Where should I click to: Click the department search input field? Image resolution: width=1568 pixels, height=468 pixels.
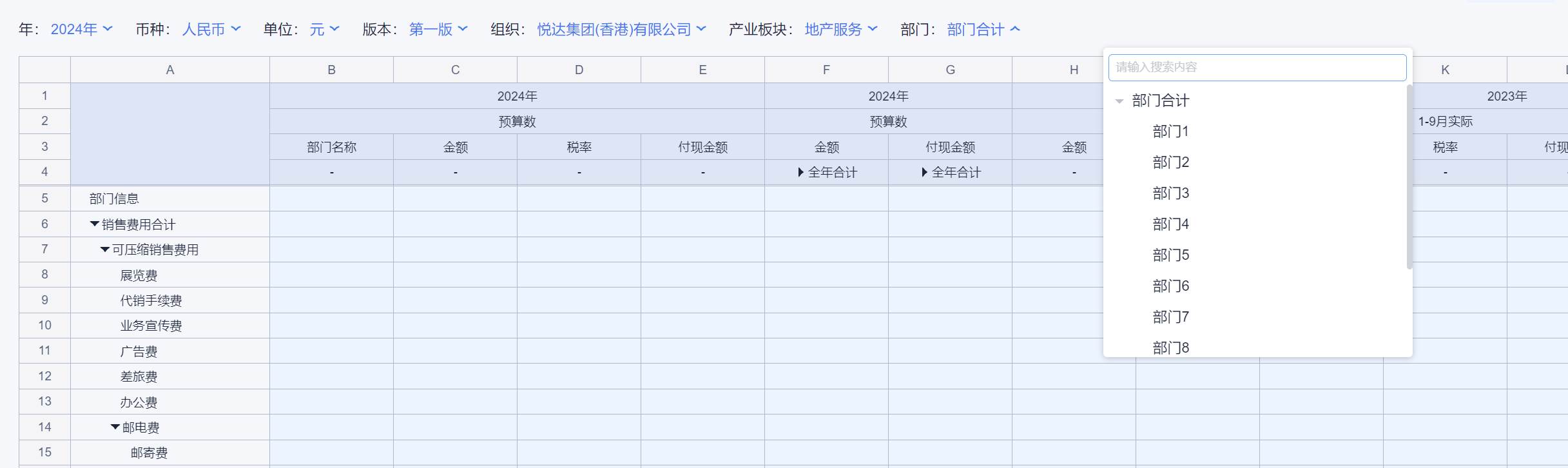1257,68
